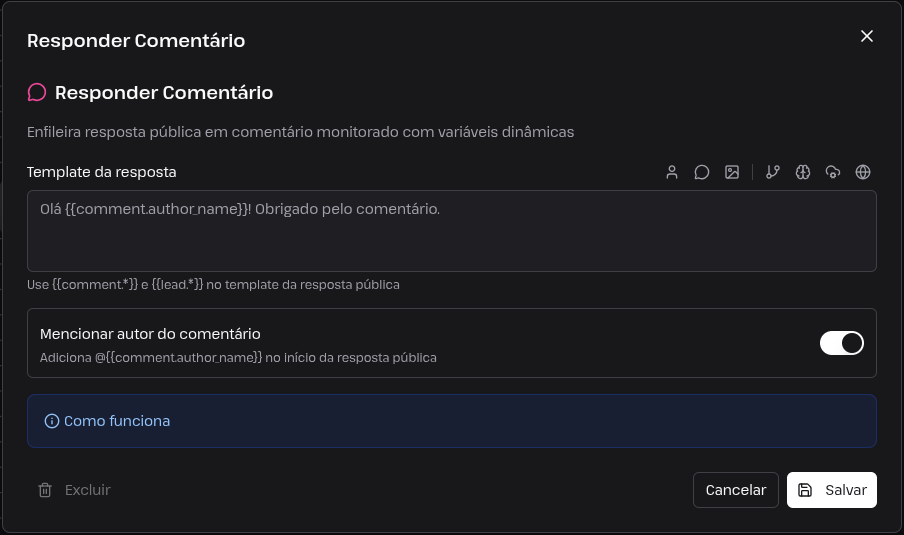Insert a lead variable using the person icon

pyautogui.click(x=672, y=172)
